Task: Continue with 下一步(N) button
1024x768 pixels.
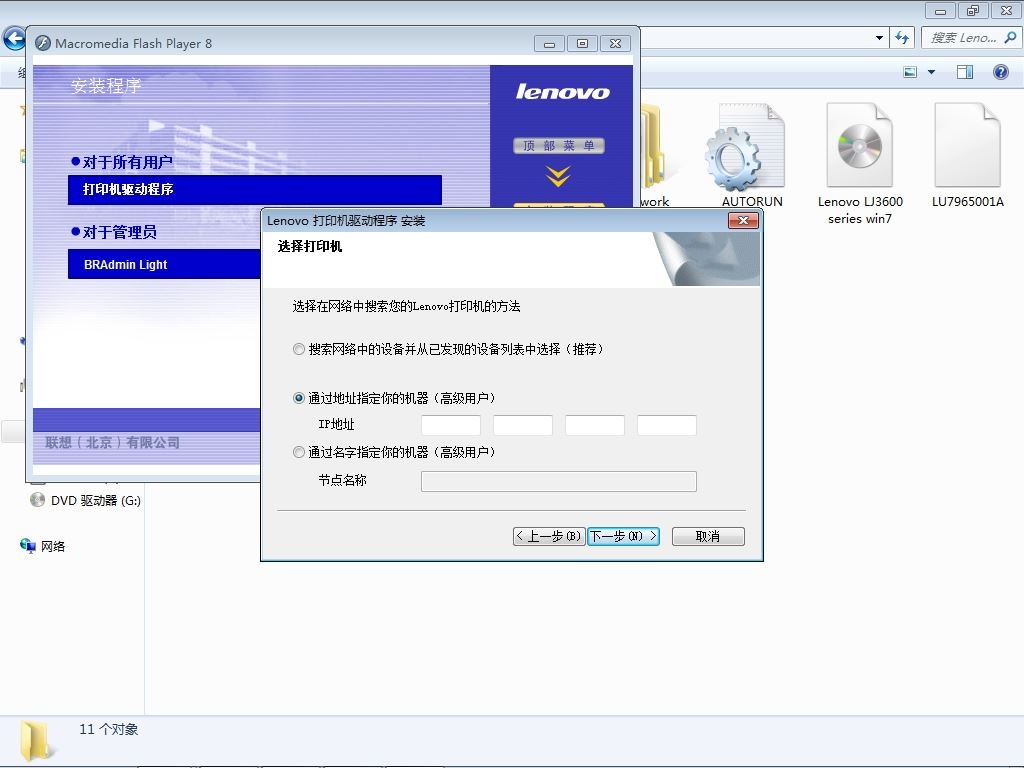Action: [x=623, y=536]
